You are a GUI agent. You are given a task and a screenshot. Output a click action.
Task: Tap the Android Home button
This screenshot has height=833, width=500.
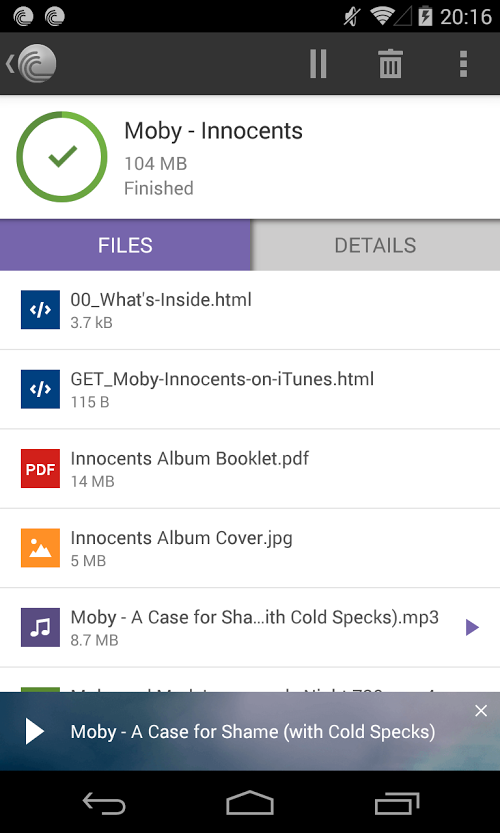(x=250, y=802)
